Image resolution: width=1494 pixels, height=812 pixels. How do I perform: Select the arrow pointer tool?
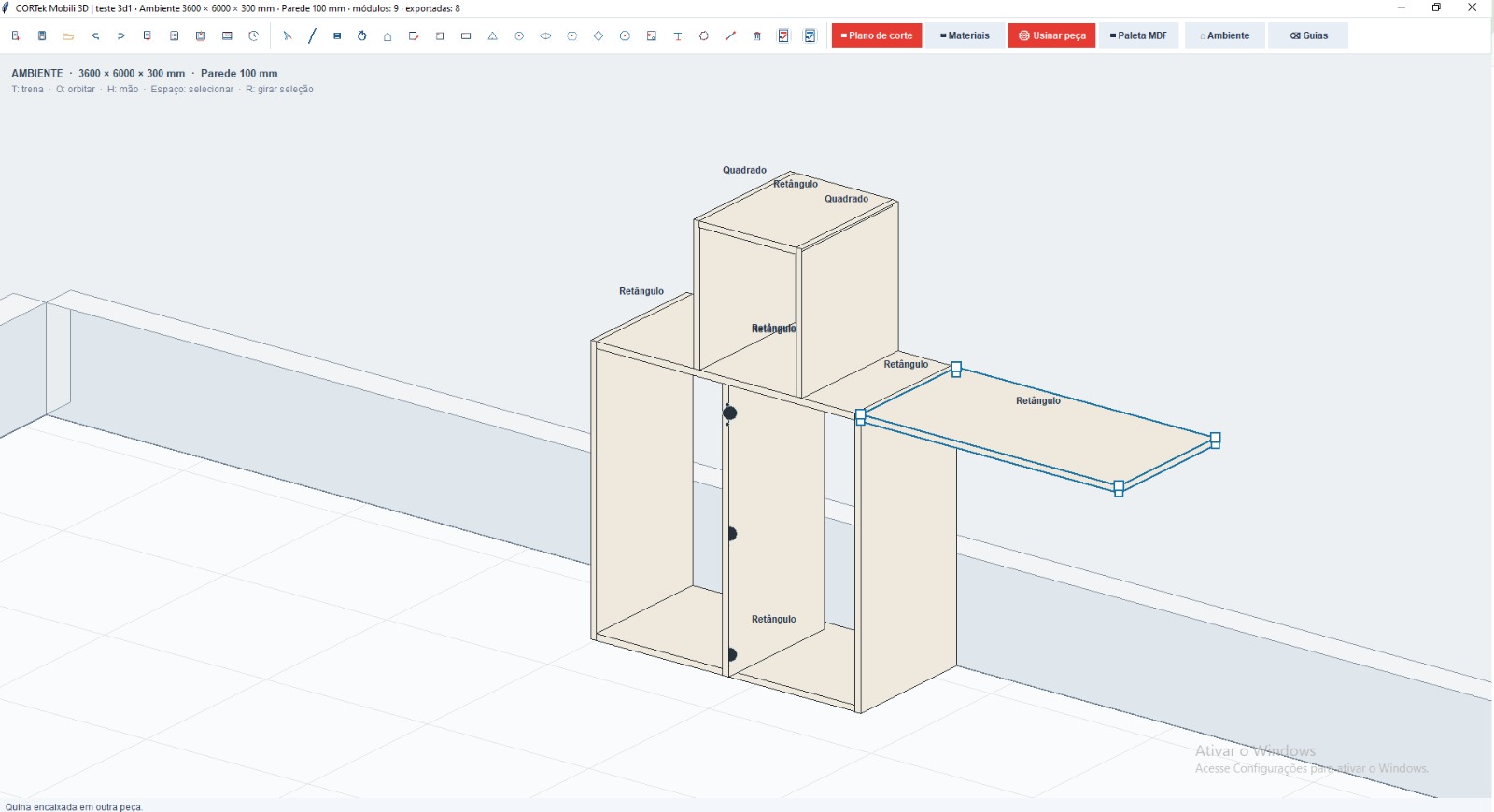pos(288,35)
